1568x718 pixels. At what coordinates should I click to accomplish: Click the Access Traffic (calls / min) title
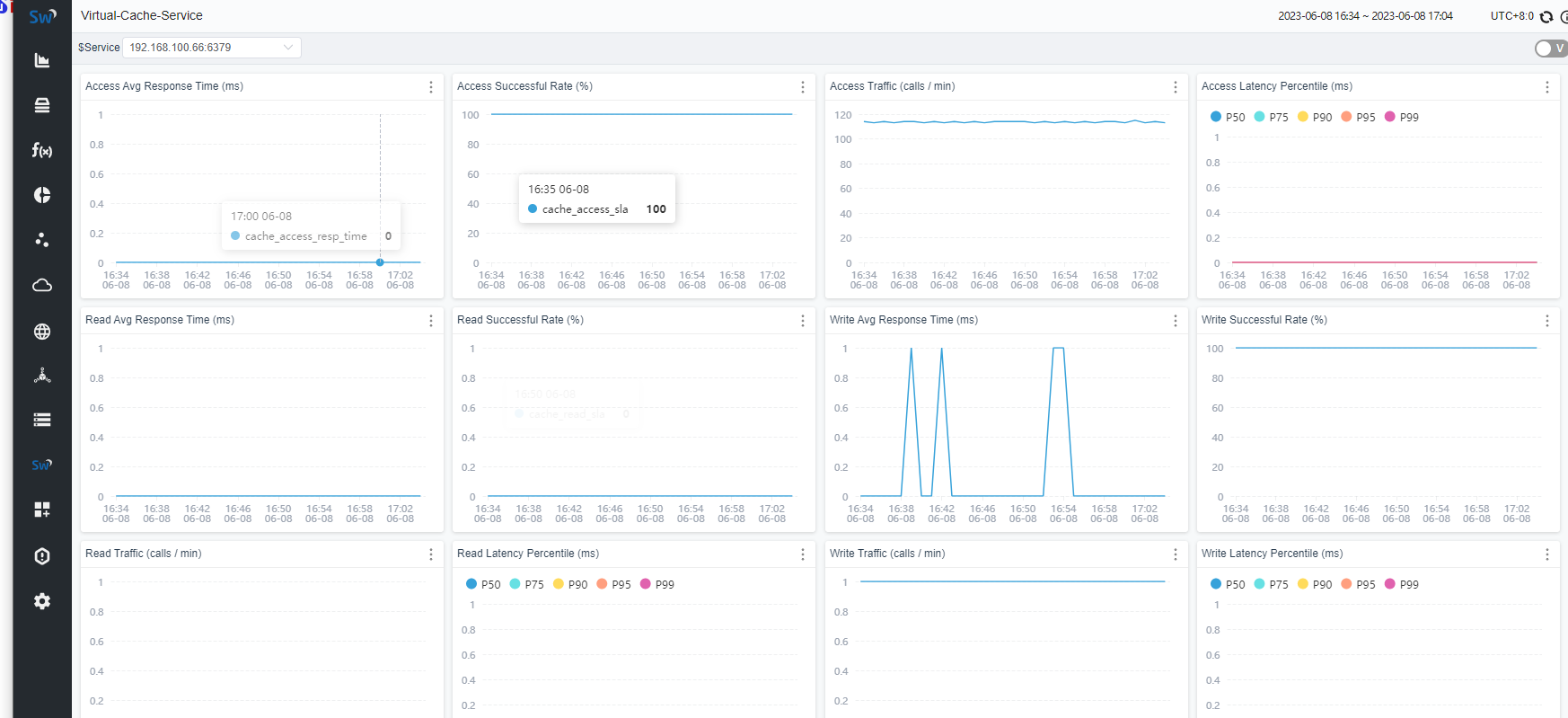(x=892, y=86)
